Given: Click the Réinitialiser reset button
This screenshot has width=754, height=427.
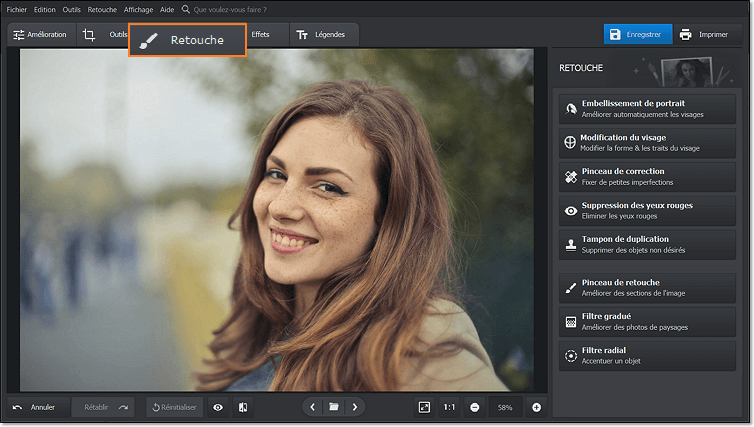Looking at the screenshot, I should coord(175,407).
